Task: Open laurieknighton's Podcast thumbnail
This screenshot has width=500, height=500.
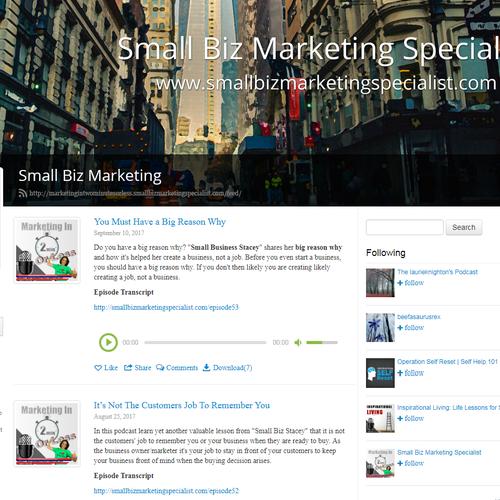Action: pos(380,283)
